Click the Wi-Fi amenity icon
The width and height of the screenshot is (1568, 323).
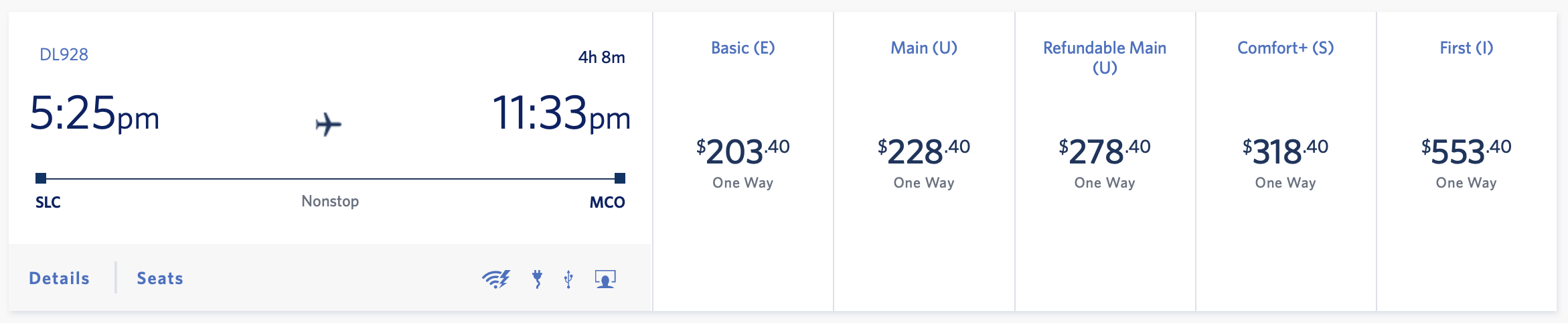pyautogui.click(x=496, y=279)
